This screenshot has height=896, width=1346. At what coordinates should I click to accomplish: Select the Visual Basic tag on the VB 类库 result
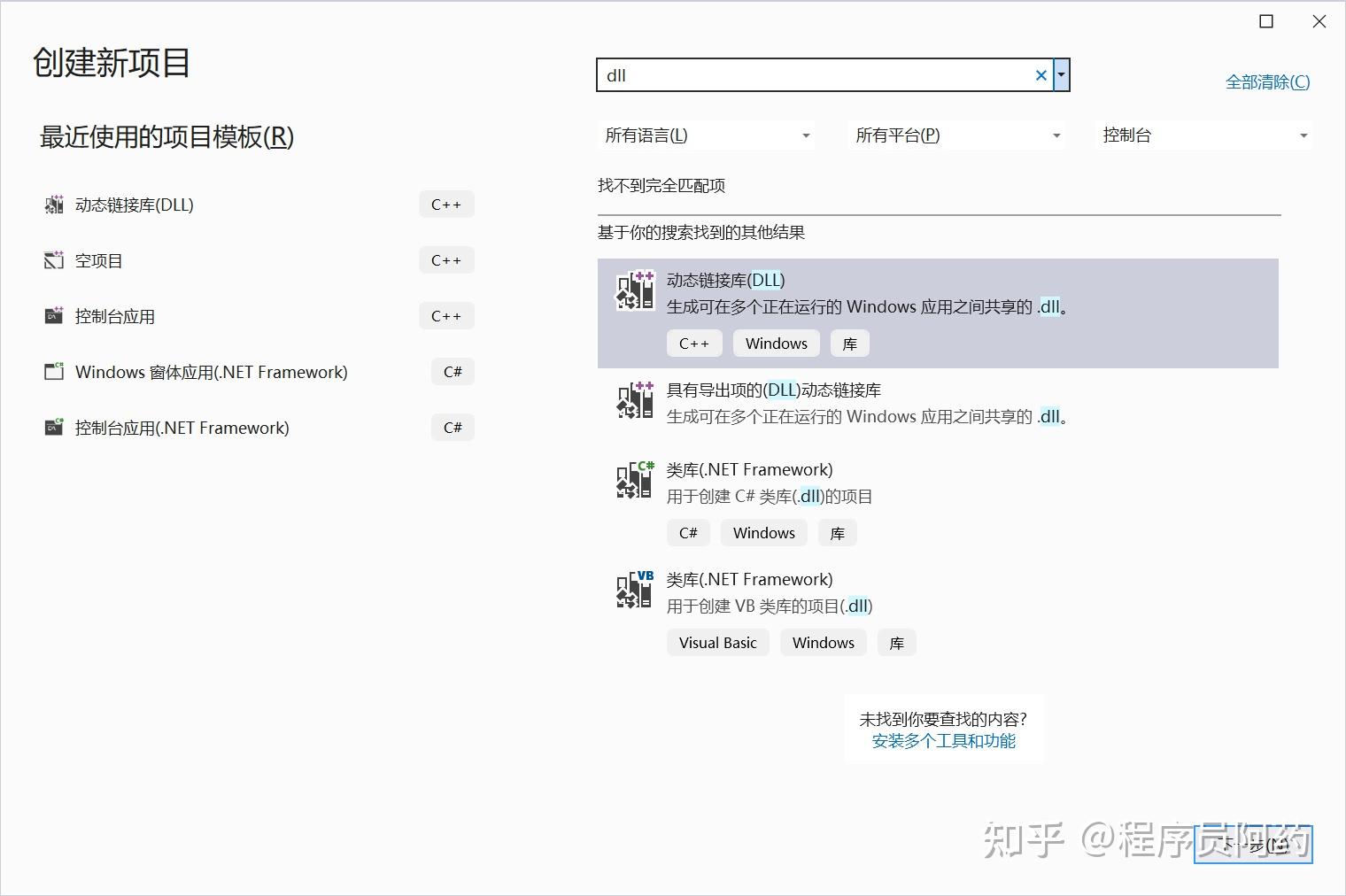pyautogui.click(x=717, y=642)
